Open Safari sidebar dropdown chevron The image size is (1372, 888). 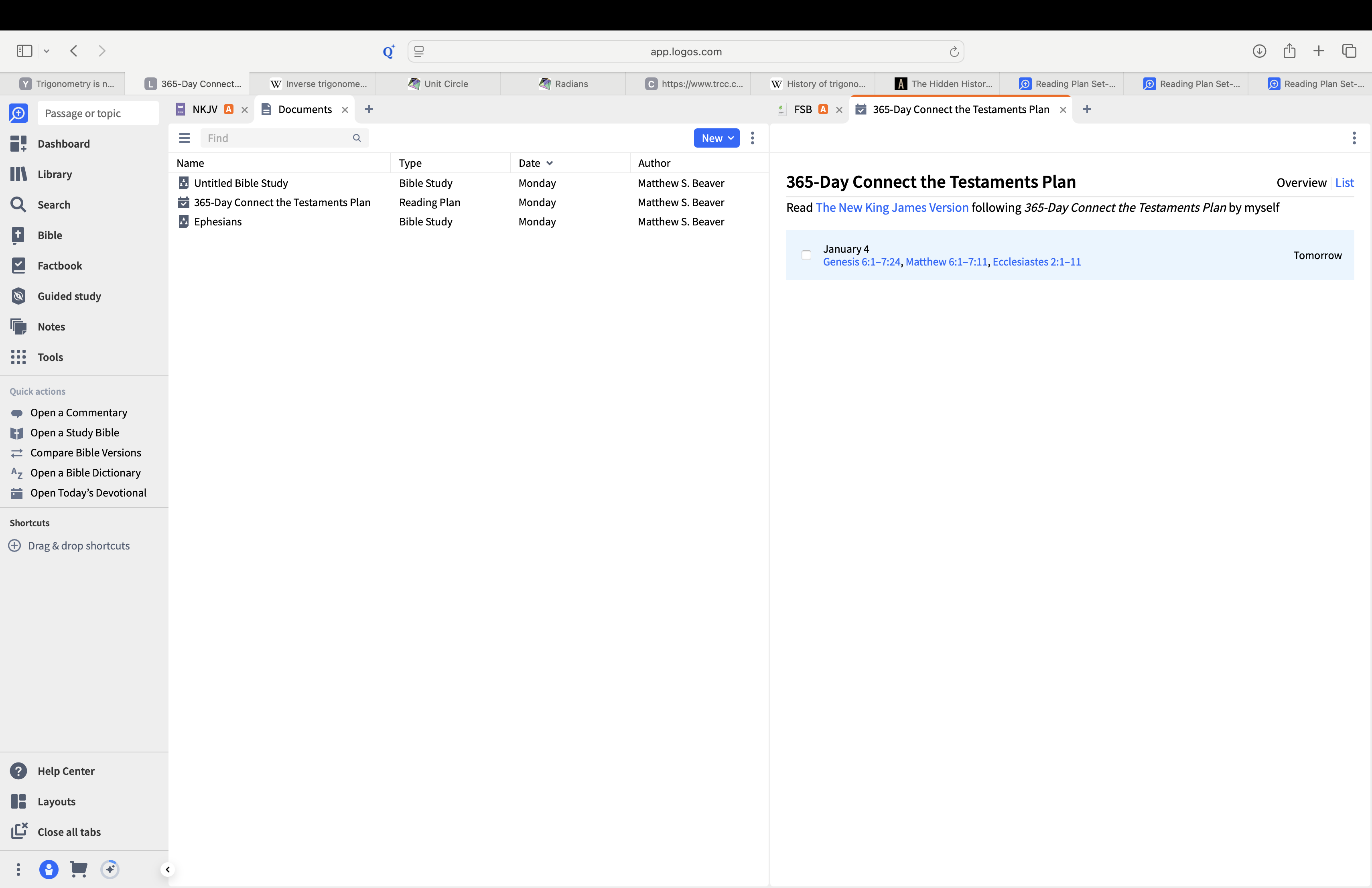pos(47,51)
